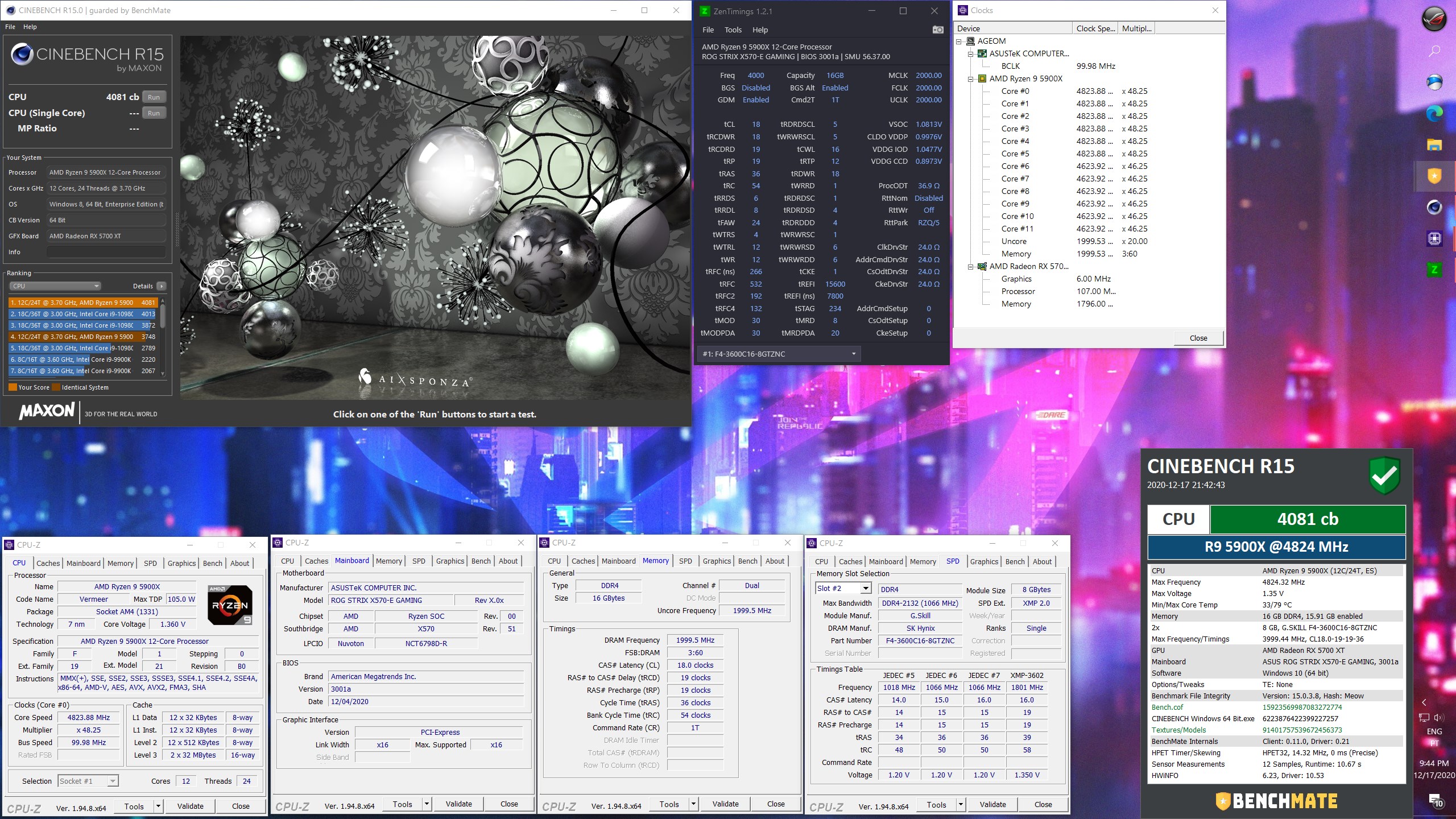
Task: Click ZenTimings screenshot camera icon
Action: pos(938,30)
